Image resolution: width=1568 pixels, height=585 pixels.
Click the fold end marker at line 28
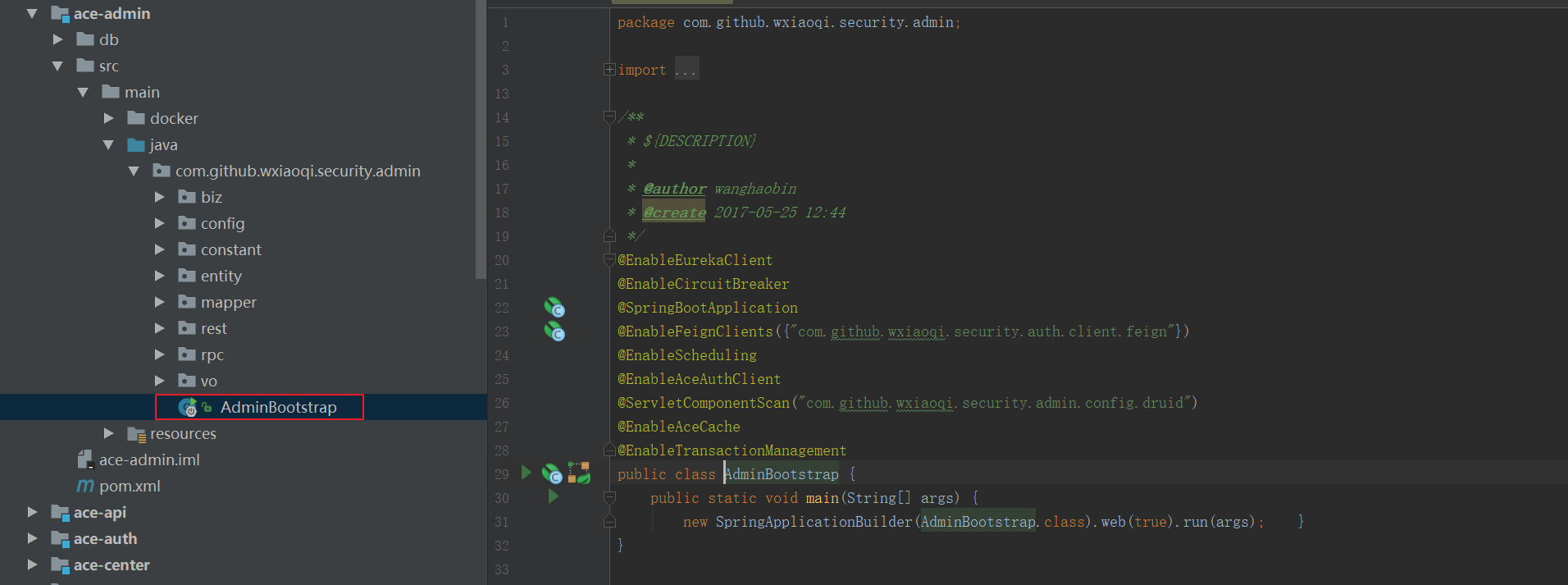(x=609, y=450)
